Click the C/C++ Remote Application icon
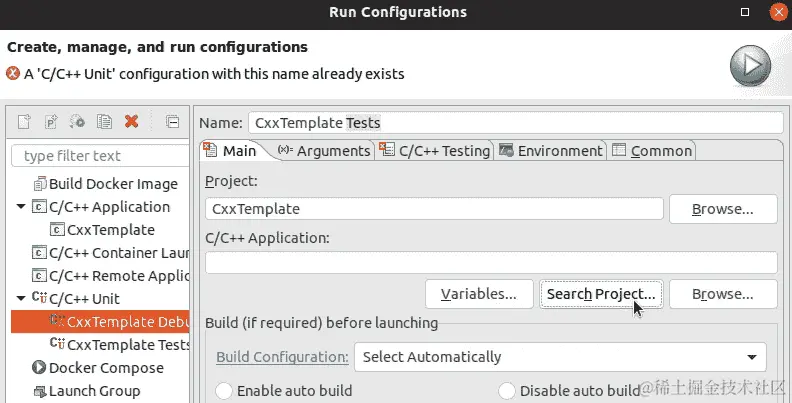Image resolution: width=792 pixels, height=403 pixels. (x=39, y=276)
